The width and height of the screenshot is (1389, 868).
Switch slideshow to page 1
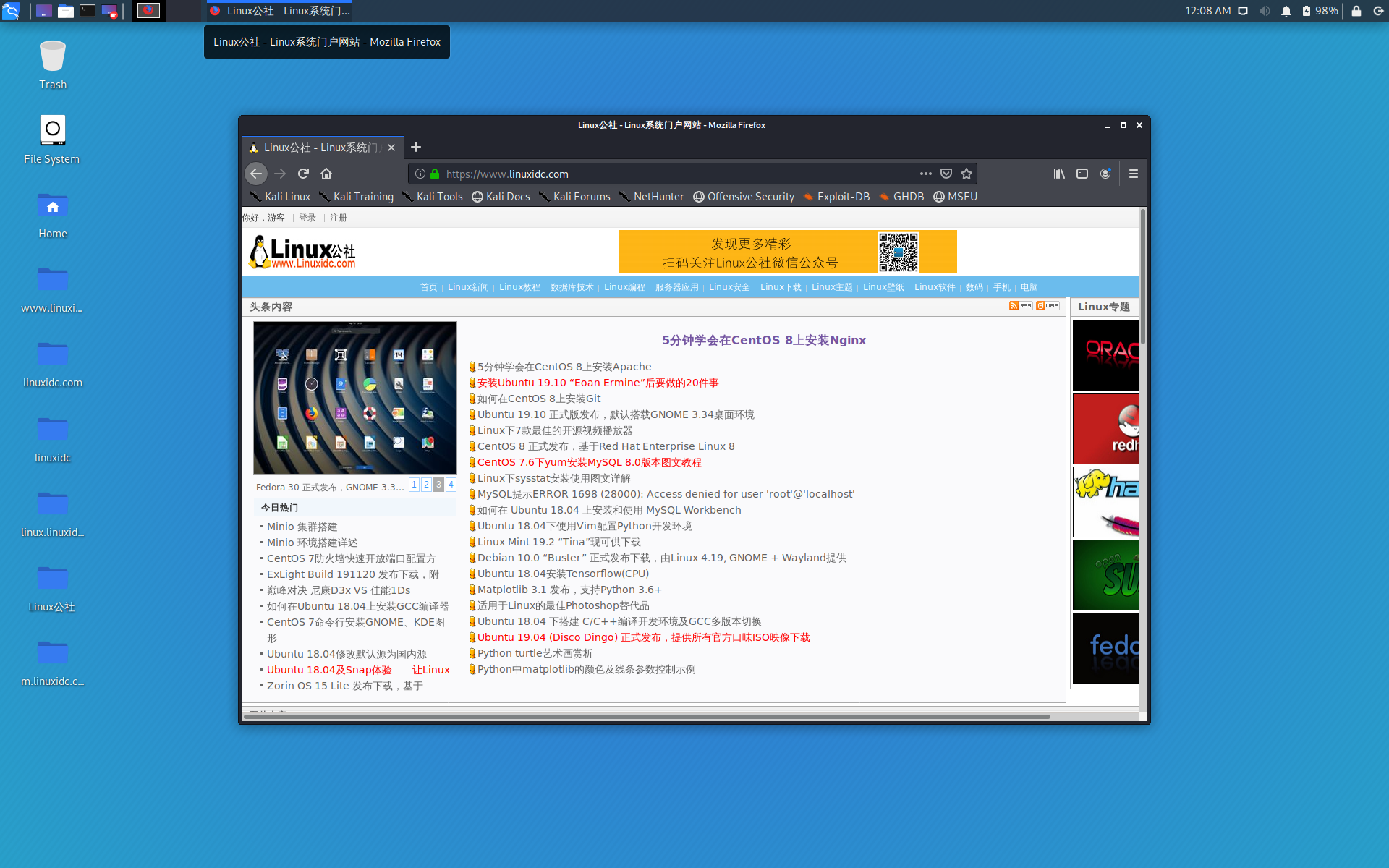click(x=414, y=485)
